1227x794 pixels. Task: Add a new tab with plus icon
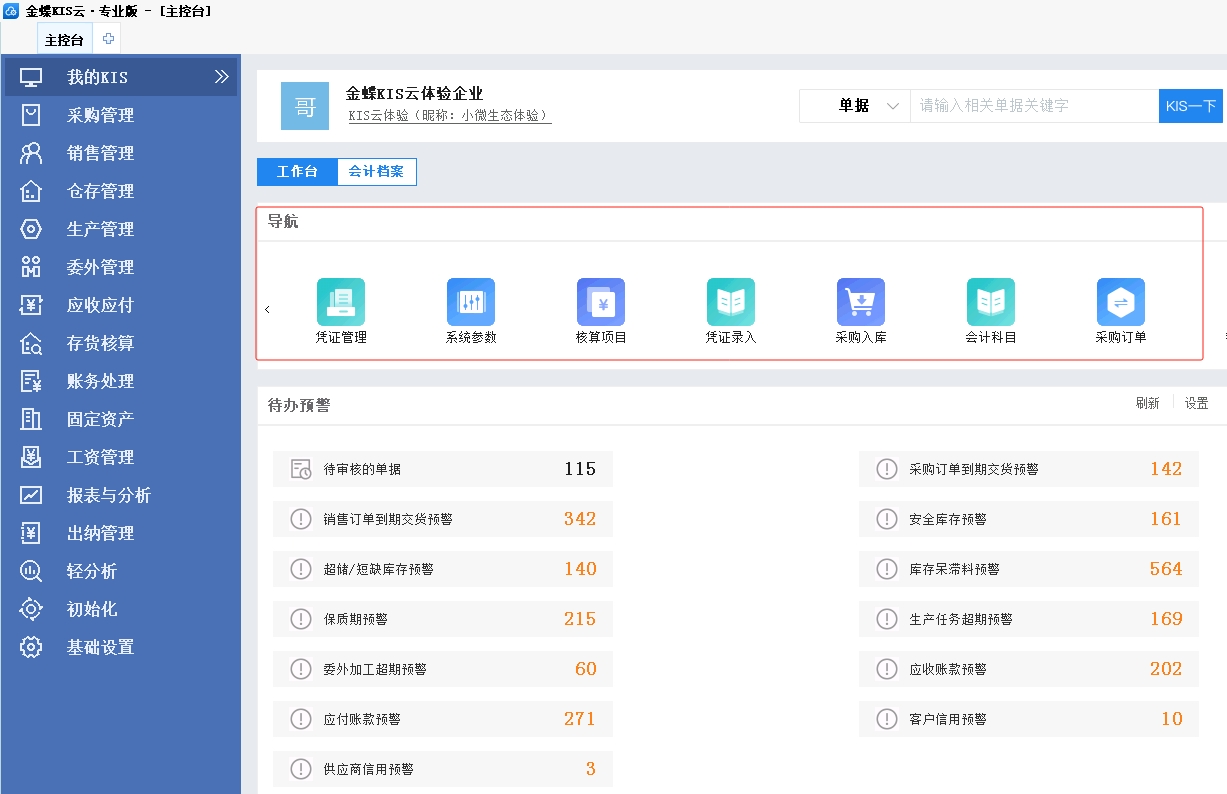coord(108,39)
